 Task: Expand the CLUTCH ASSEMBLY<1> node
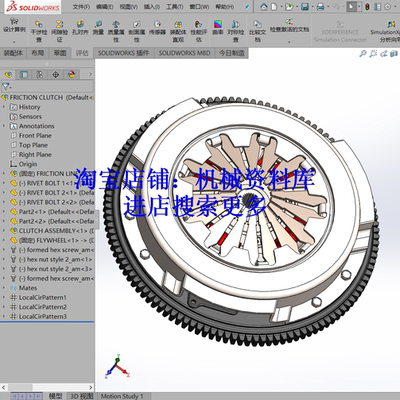(x=4, y=231)
